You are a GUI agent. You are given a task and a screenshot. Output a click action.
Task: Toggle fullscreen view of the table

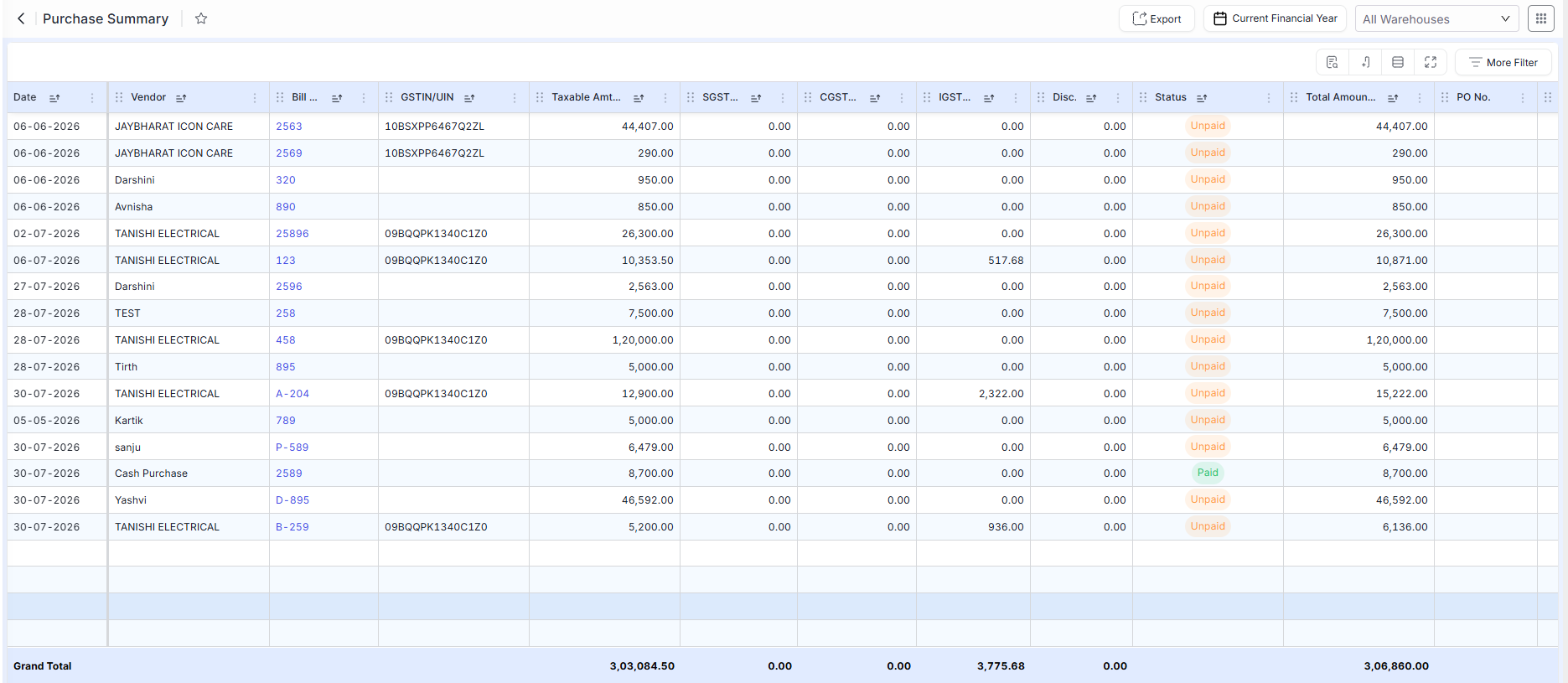(x=1431, y=62)
